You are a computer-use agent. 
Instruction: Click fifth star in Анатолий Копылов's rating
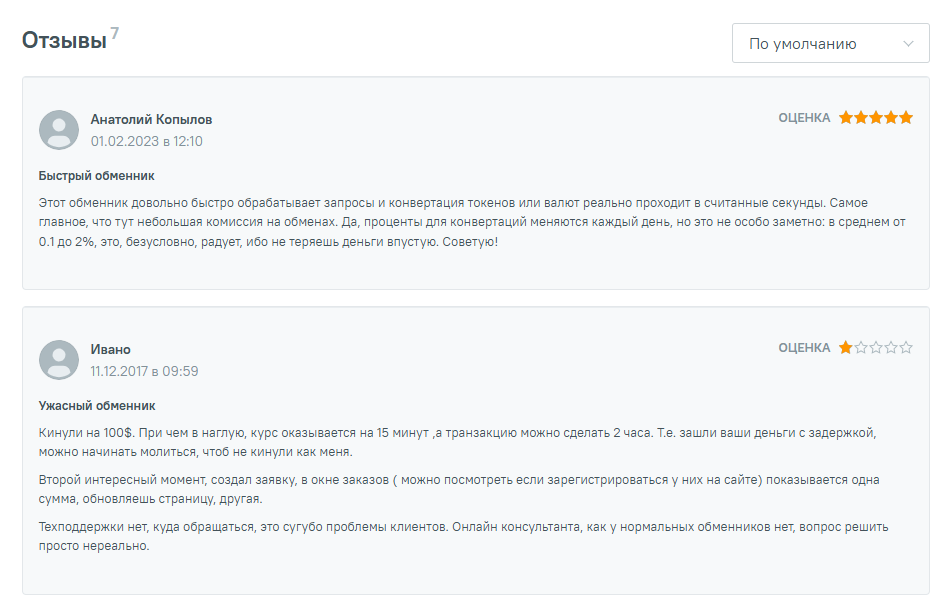click(906, 118)
